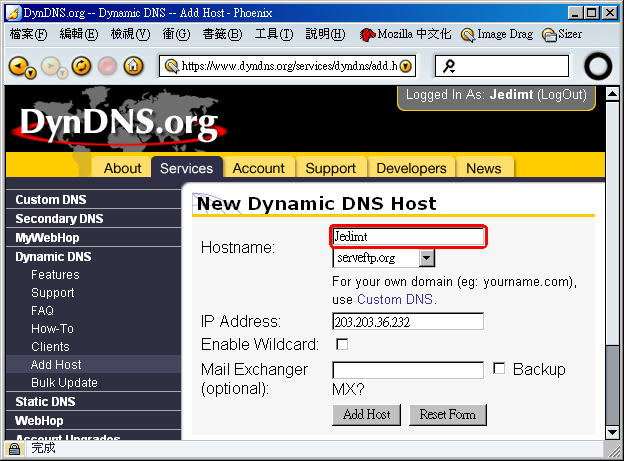Open Static DNS in the sidebar

pyautogui.click(x=45, y=402)
